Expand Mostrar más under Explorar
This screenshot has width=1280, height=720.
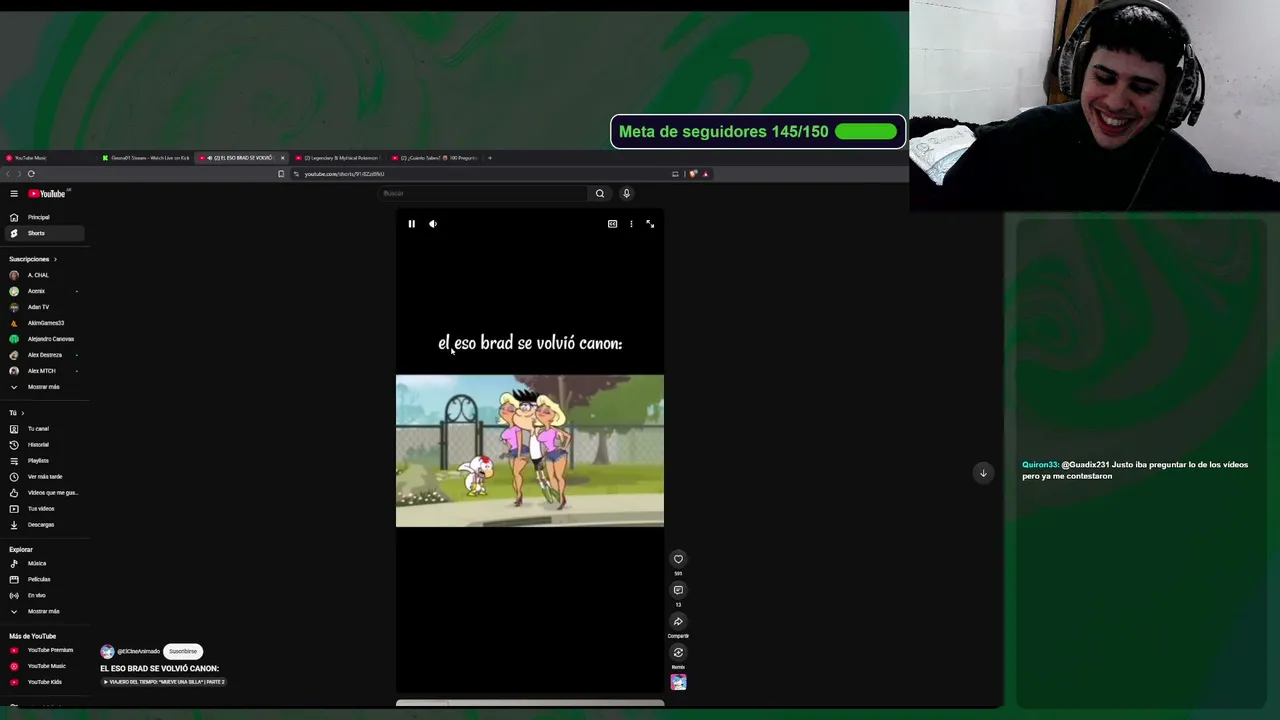point(45,611)
